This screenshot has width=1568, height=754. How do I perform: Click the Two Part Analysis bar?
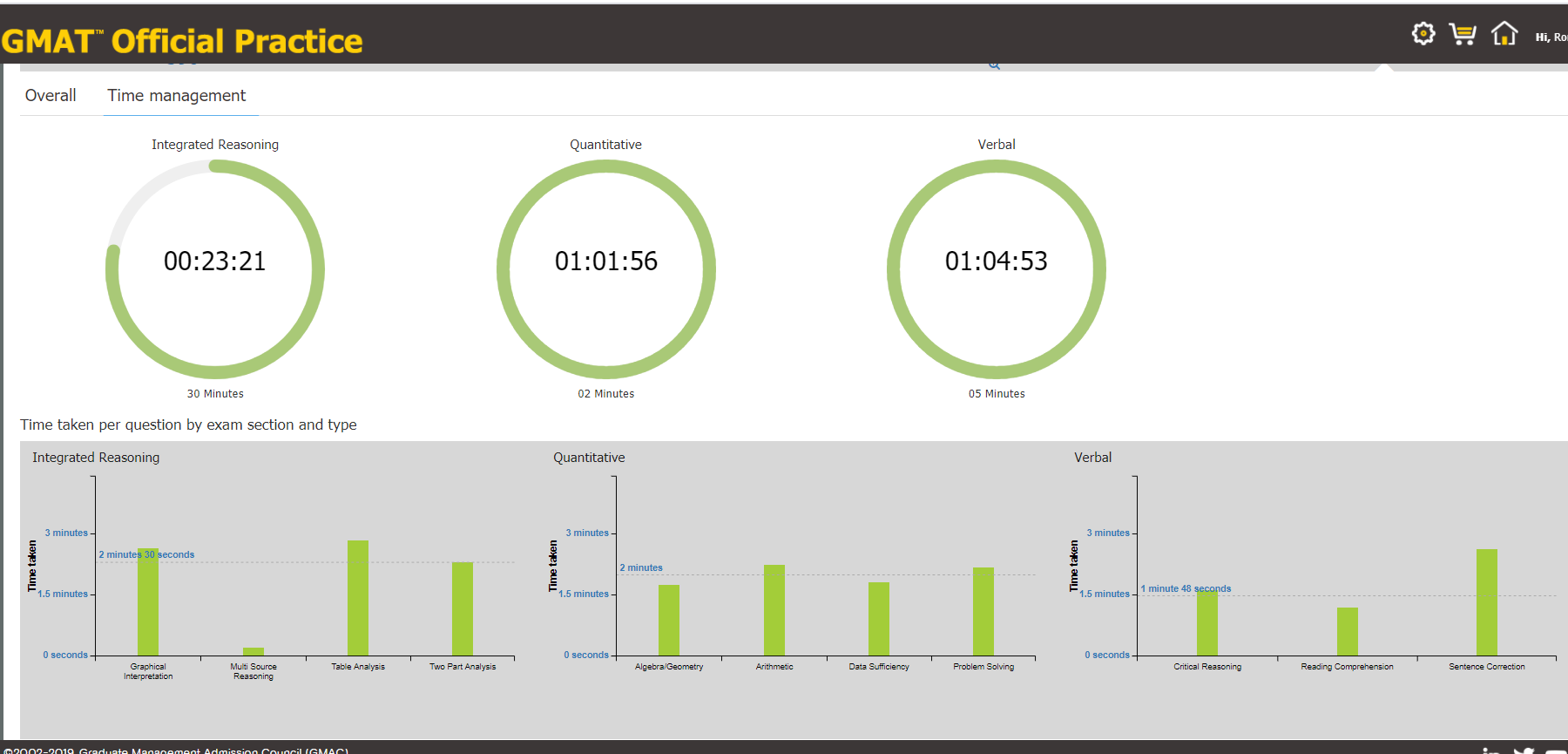tap(463, 608)
